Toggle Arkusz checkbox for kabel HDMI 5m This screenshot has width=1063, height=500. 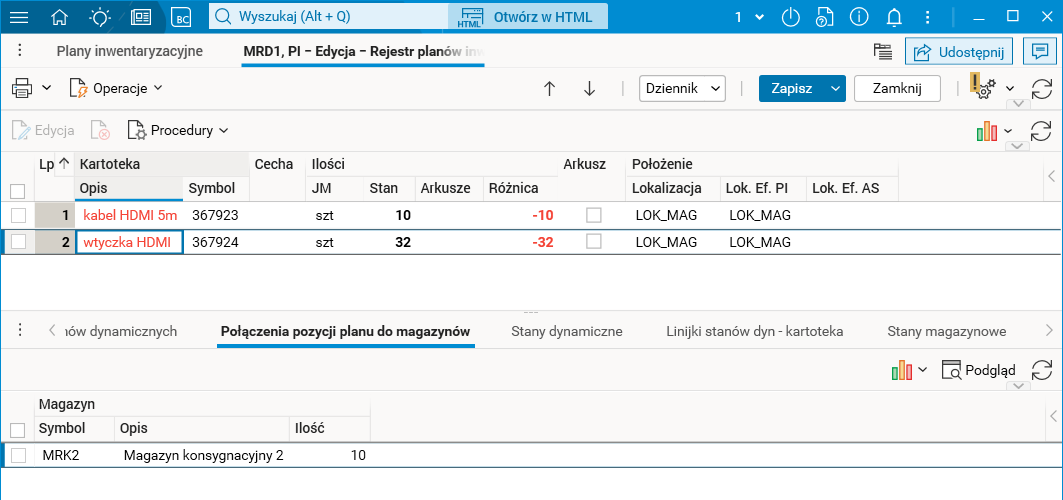[x=594, y=215]
